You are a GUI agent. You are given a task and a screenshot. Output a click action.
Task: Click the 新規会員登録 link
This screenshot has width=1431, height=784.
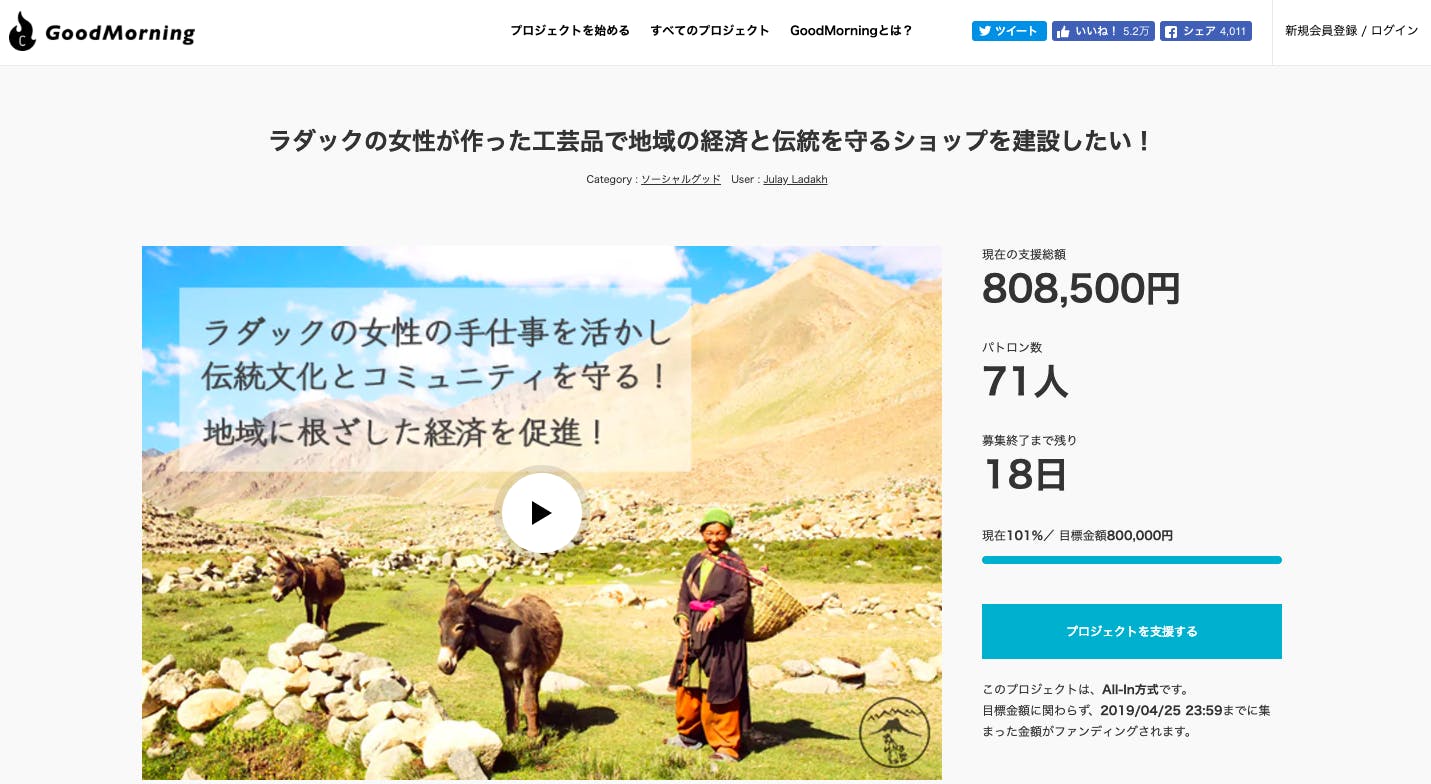(x=1321, y=31)
